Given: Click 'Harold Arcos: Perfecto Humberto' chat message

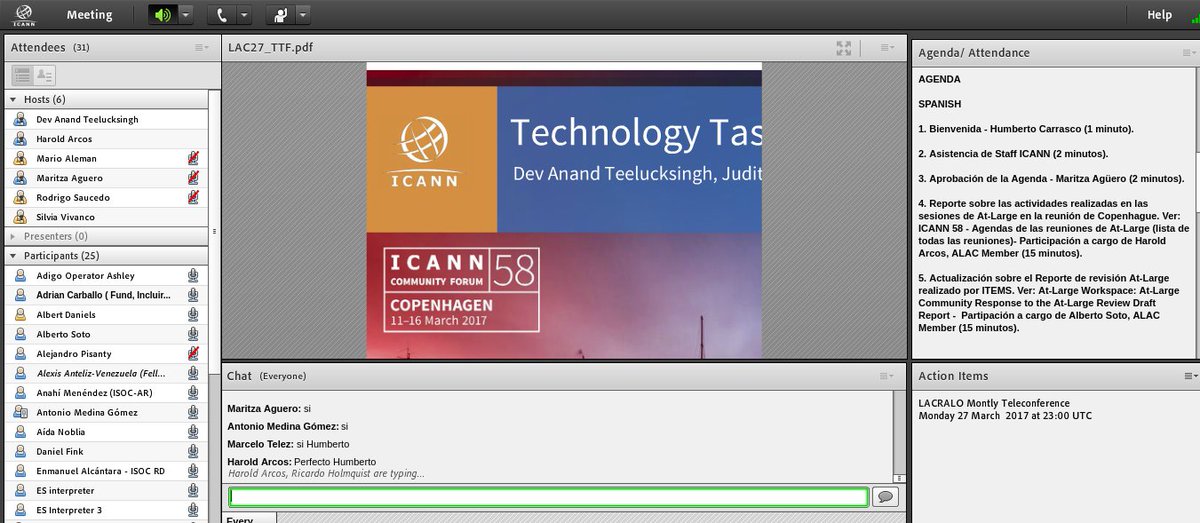Looking at the screenshot, I should pyautogui.click(x=300, y=461).
